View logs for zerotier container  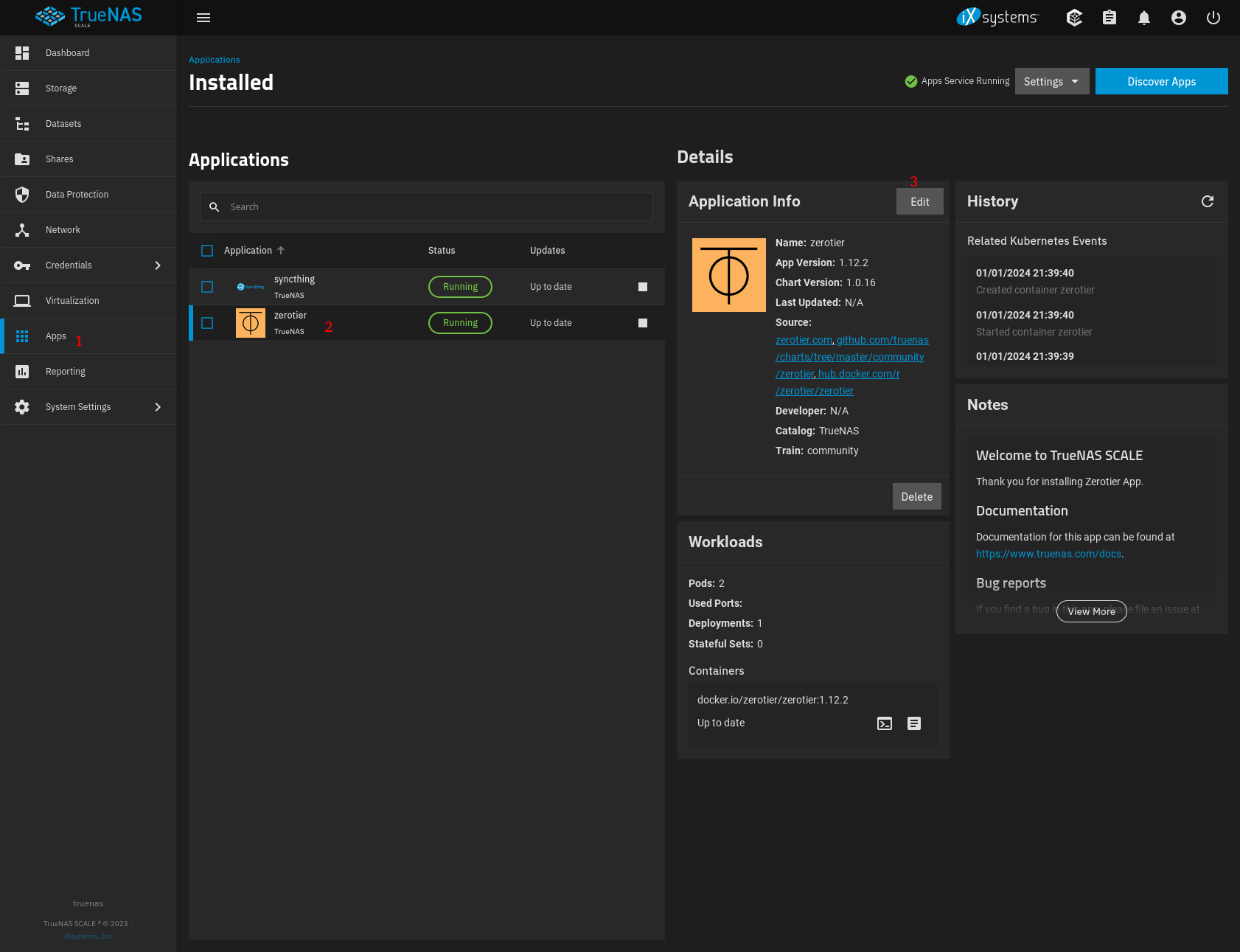(913, 723)
